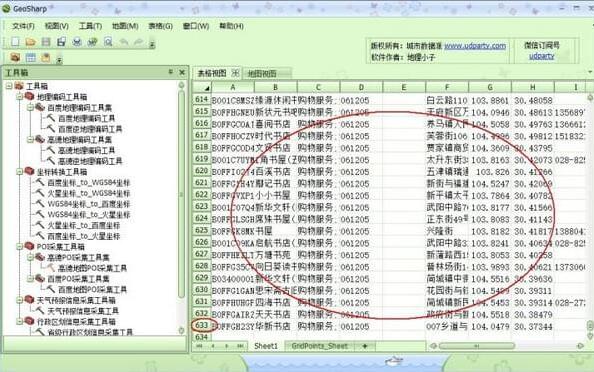Screen dimensions: 594x372
Task: Close the 工具箱 panel
Action: (x=182, y=72)
